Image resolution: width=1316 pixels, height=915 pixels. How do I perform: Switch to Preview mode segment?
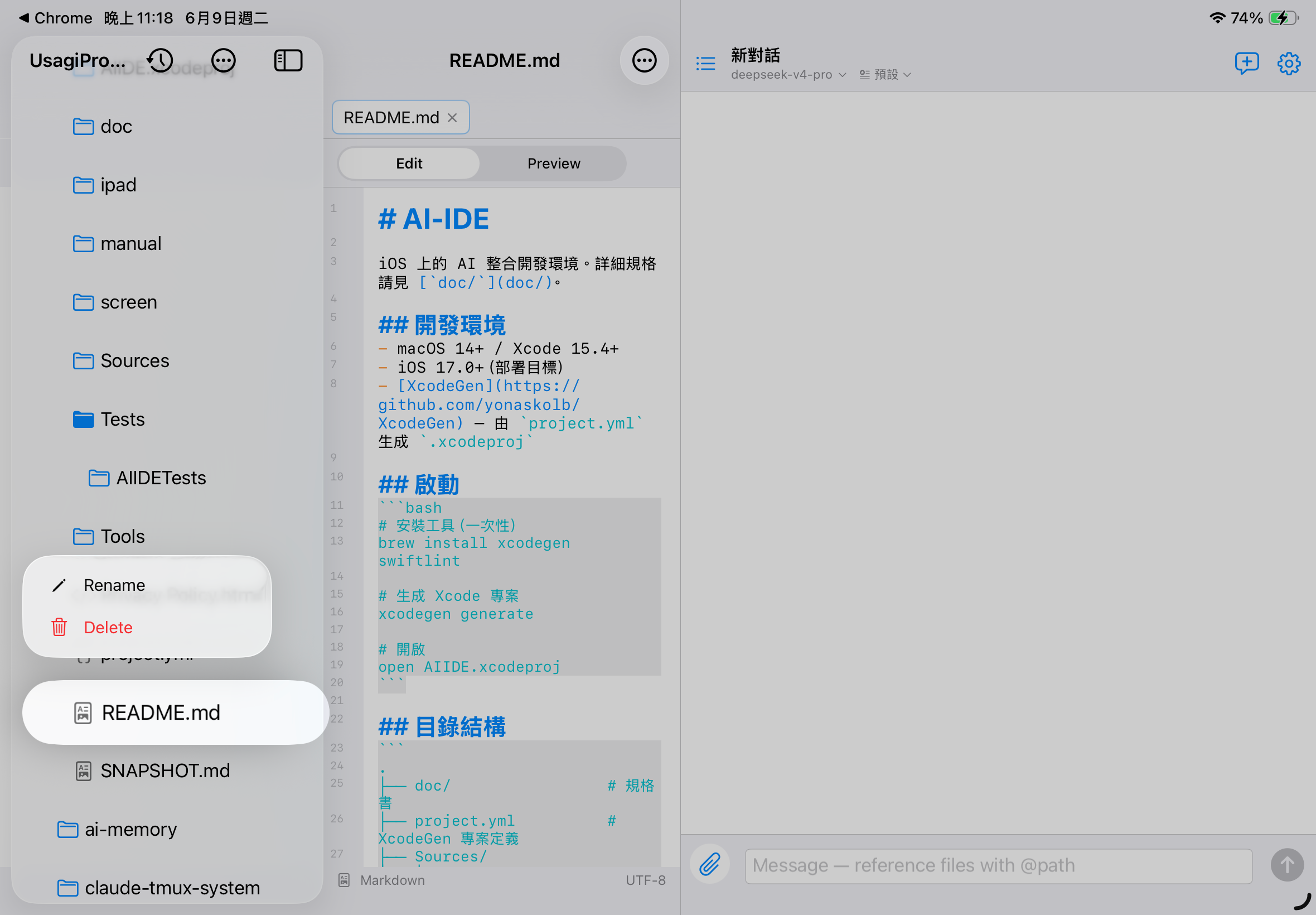553,163
